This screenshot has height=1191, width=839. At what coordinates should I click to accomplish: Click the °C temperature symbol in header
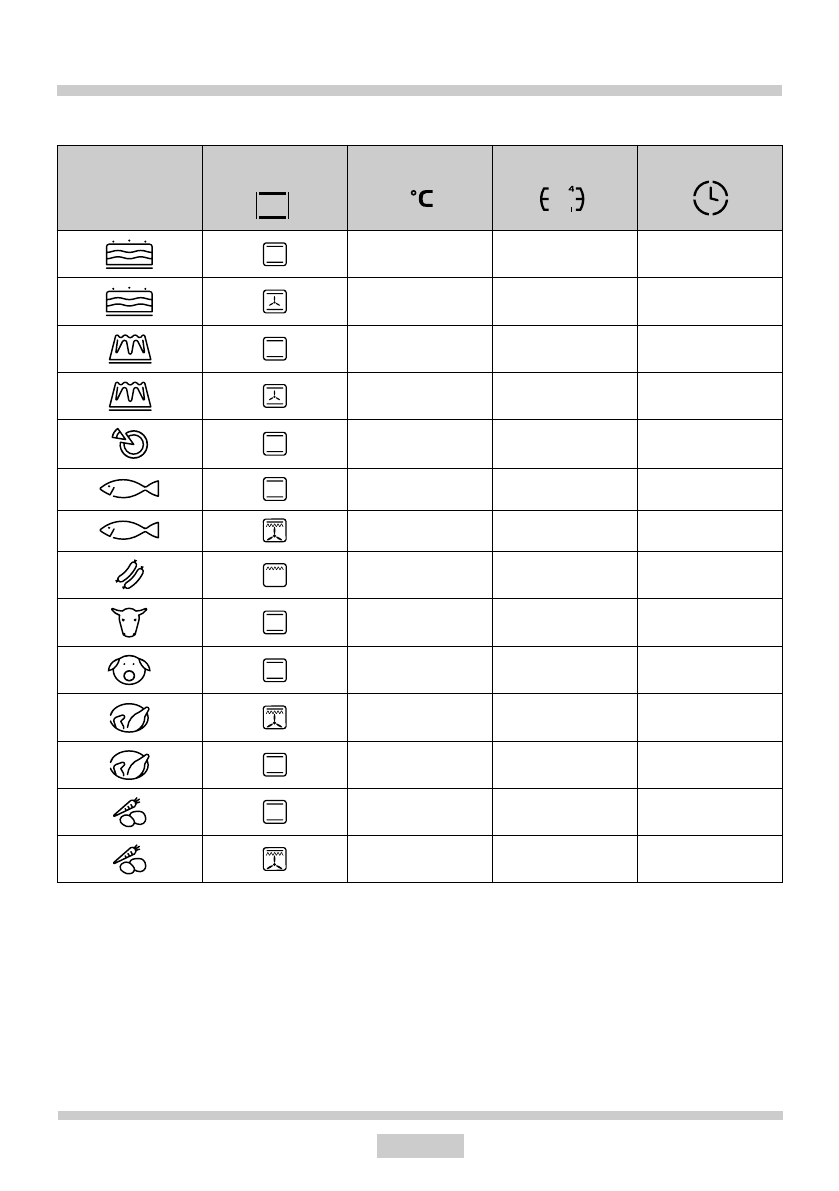(420, 199)
